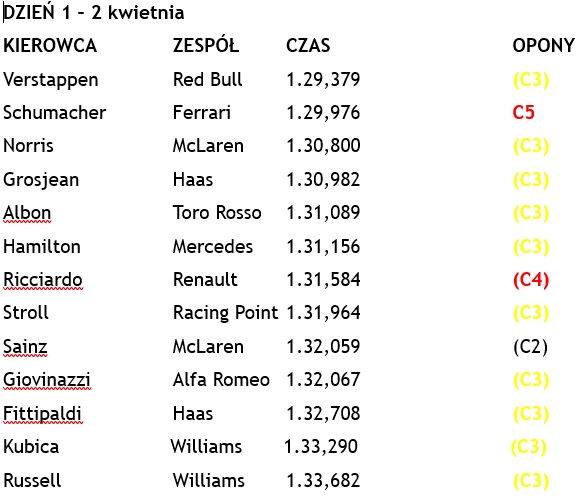Screen dimensions: 580x503
Task: Click the ZESPÓŁ column header
Action: click(x=206, y=45)
